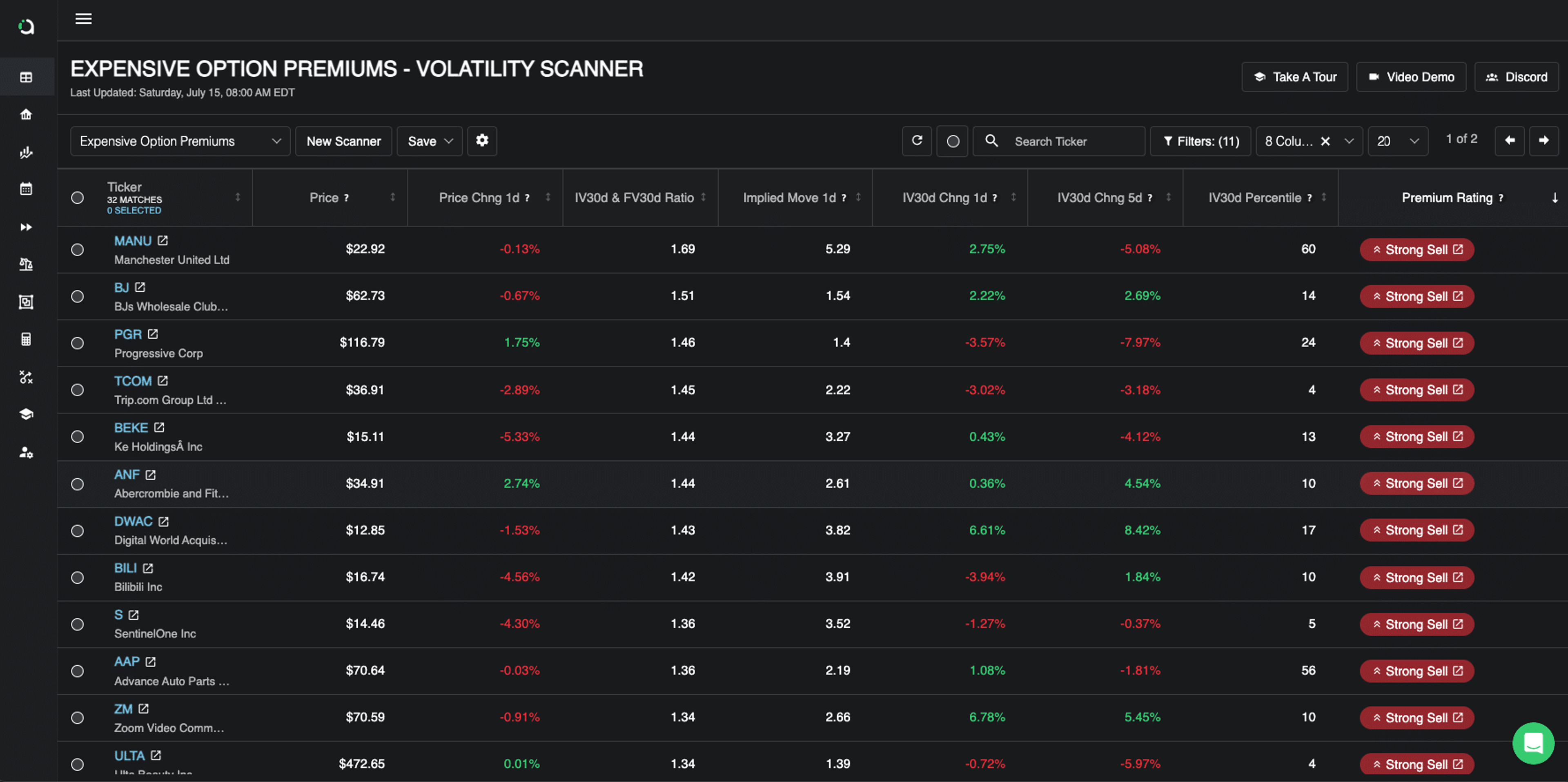
Task: Select the BEKE row radio button
Action: coord(77,437)
